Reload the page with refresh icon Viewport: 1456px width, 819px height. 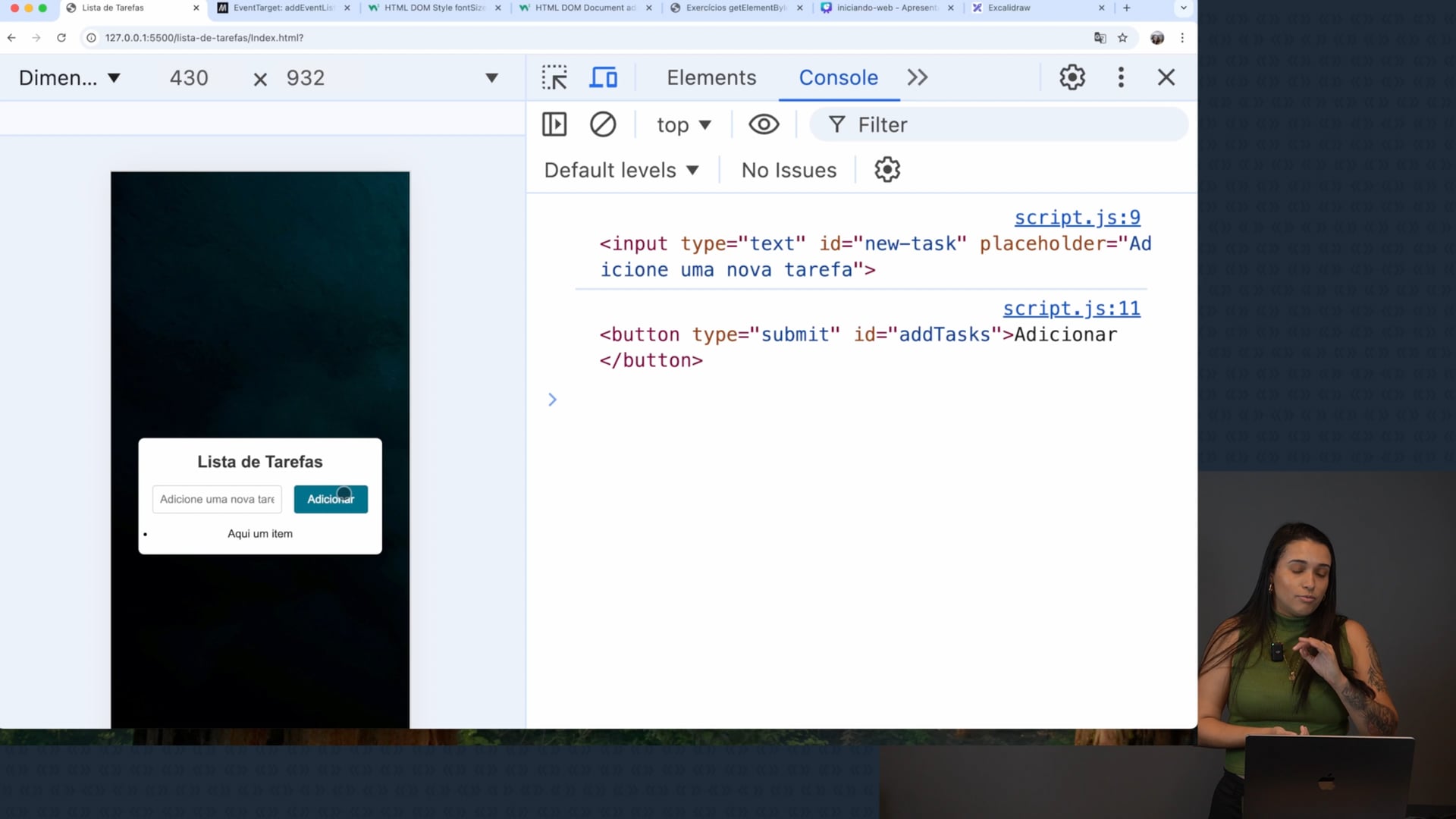(x=61, y=38)
